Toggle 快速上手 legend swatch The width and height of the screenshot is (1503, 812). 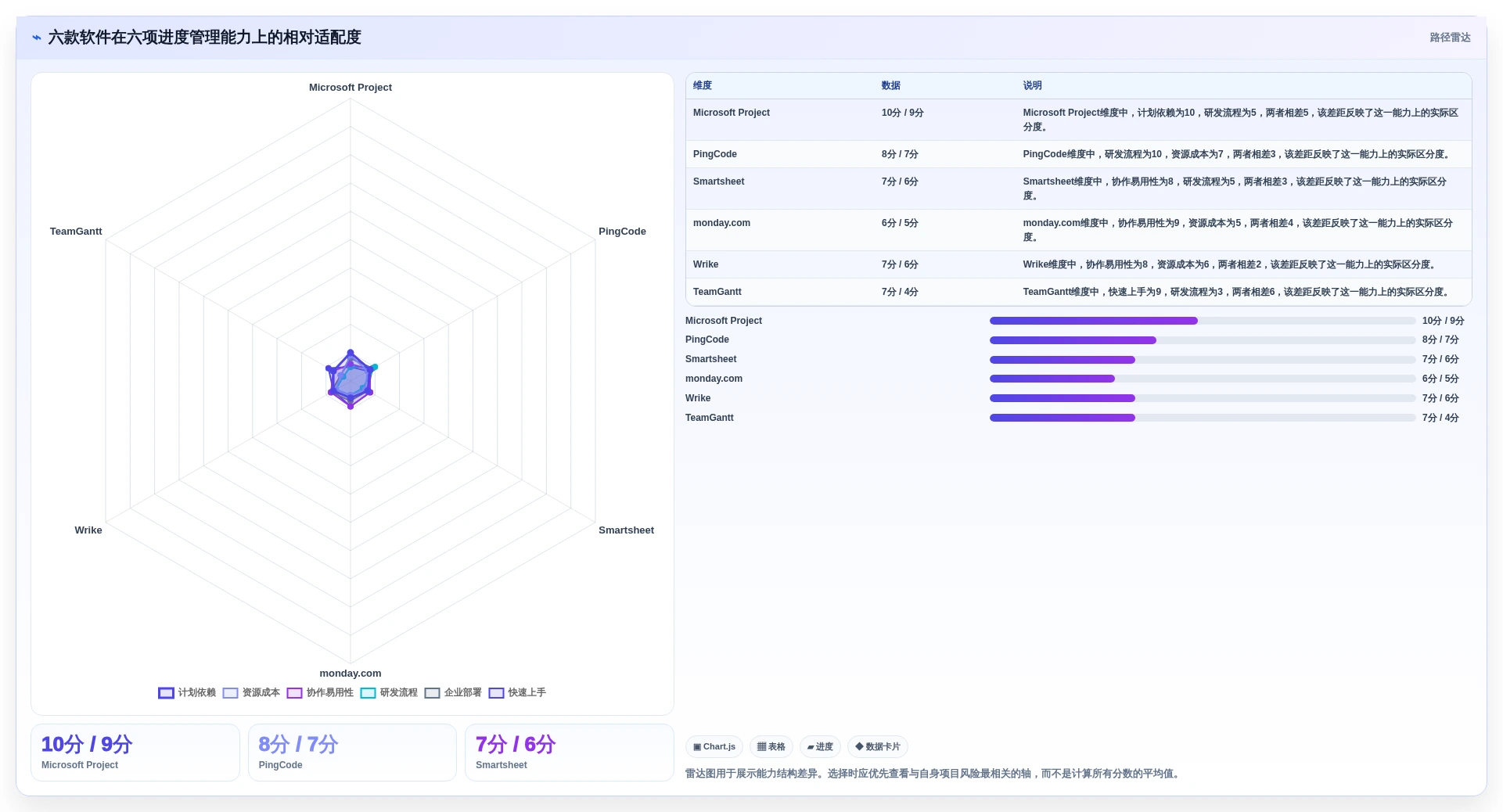click(496, 693)
